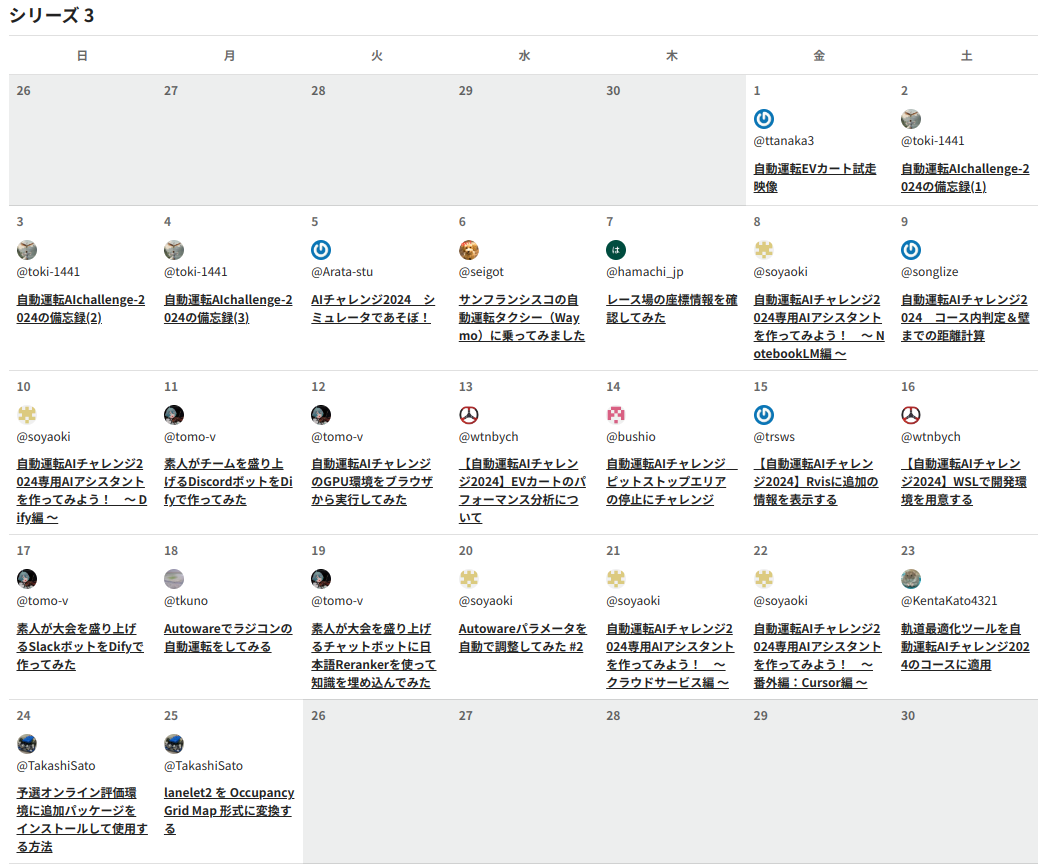
Task: Open the レース場の座標情報を確認してみた article
Action: click(671, 309)
